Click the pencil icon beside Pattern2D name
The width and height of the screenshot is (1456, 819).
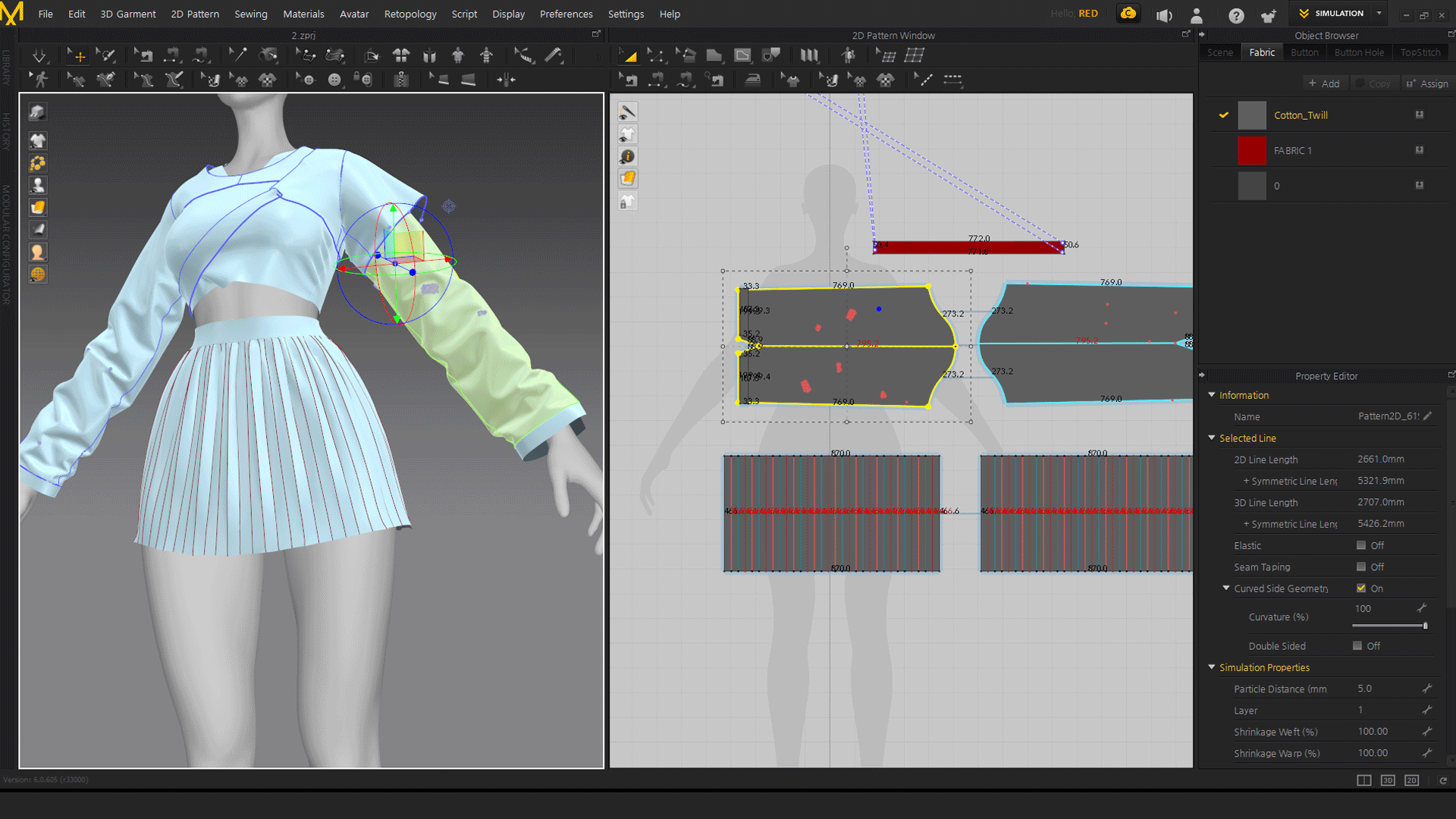(x=1427, y=416)
